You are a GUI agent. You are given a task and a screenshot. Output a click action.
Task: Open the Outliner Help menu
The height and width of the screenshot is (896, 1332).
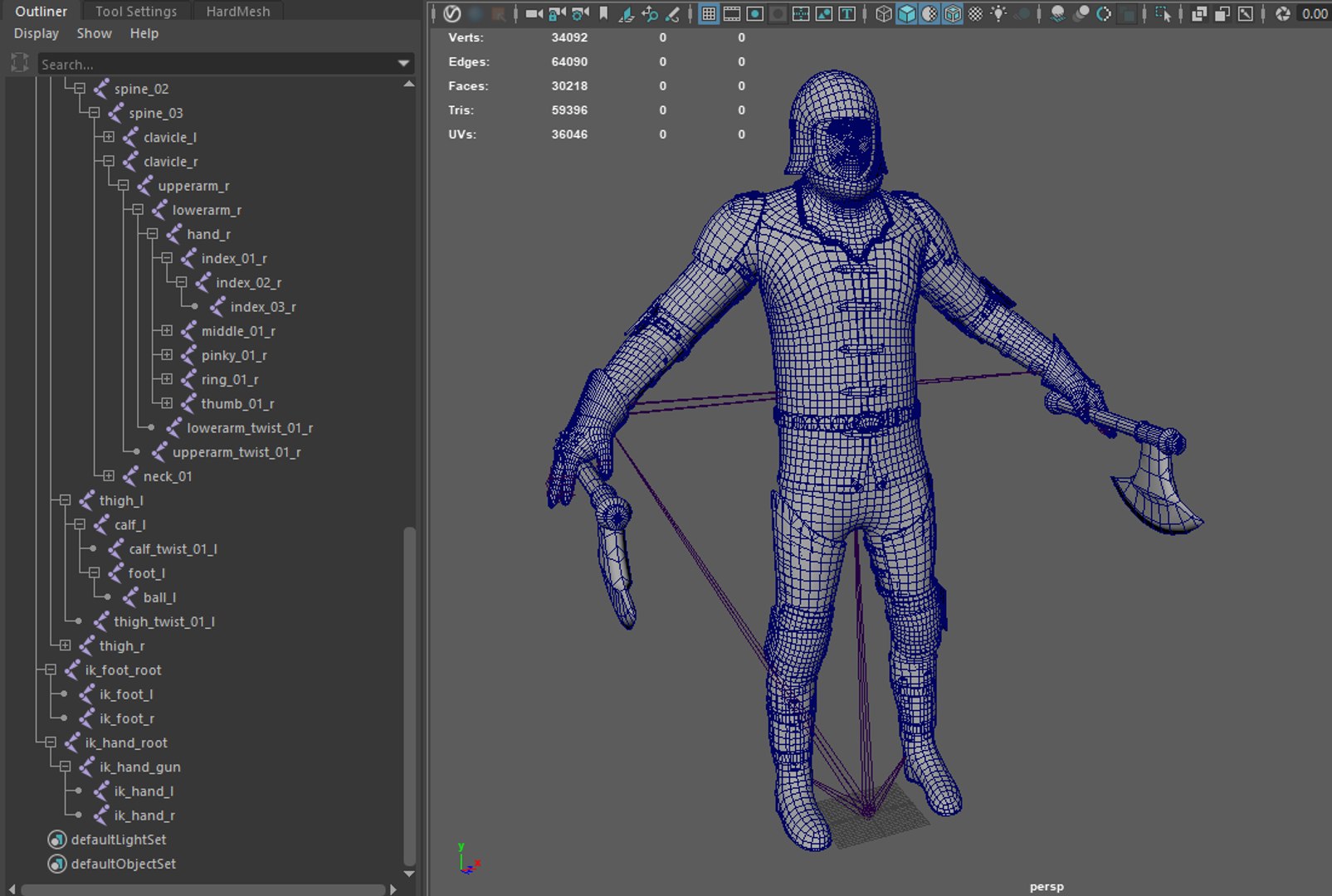coord(144,33)
